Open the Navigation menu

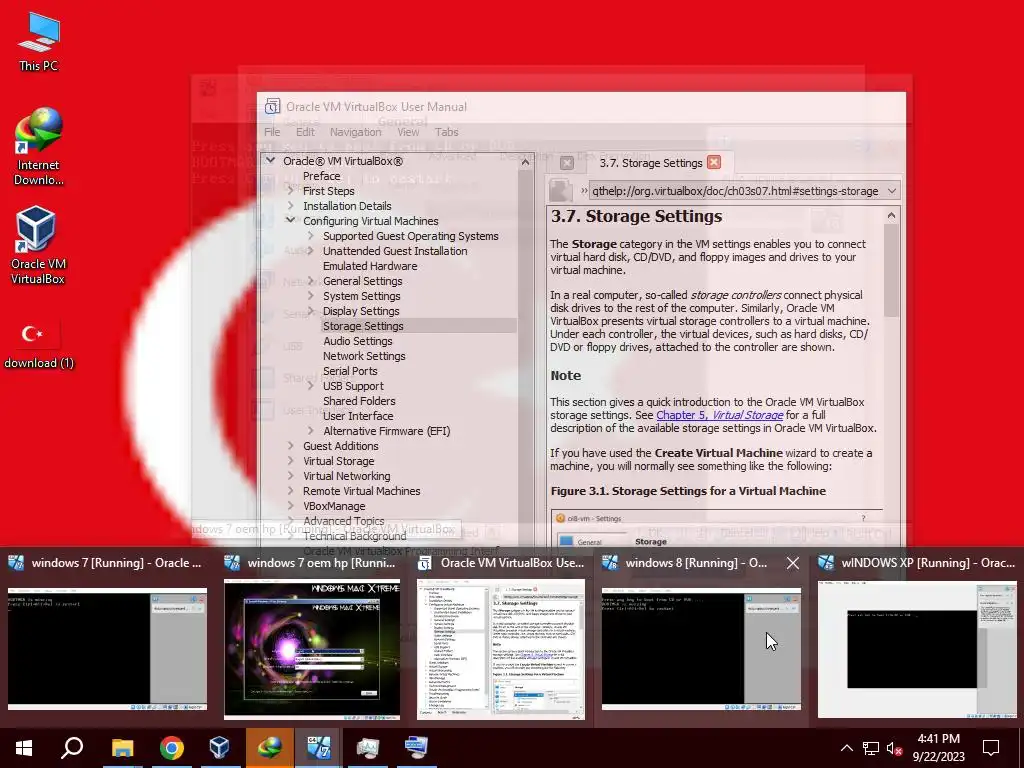pyautogui.click(x=355, y=132)
